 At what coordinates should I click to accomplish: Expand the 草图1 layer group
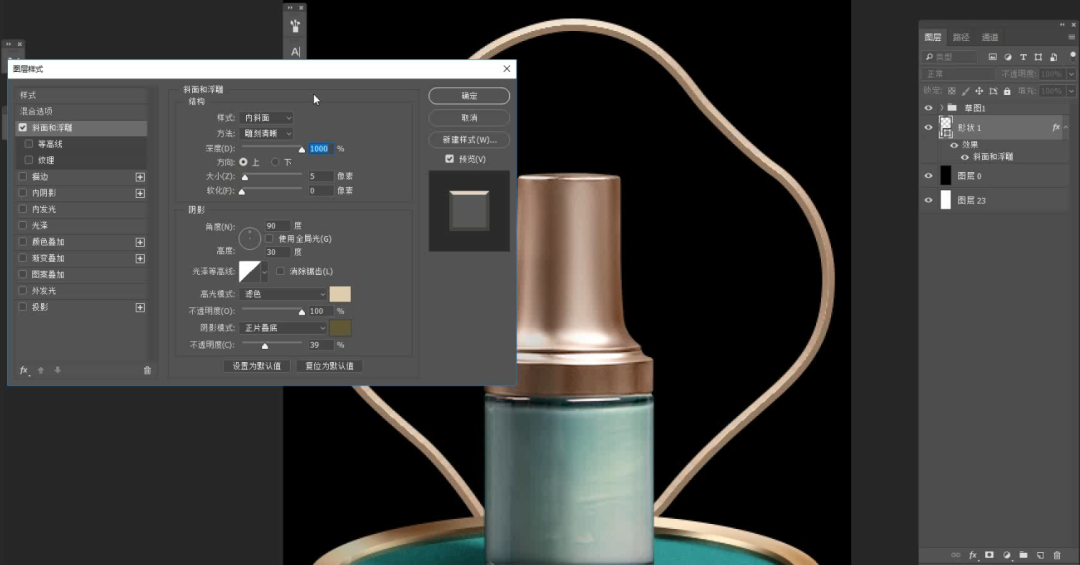coord(941,108)
